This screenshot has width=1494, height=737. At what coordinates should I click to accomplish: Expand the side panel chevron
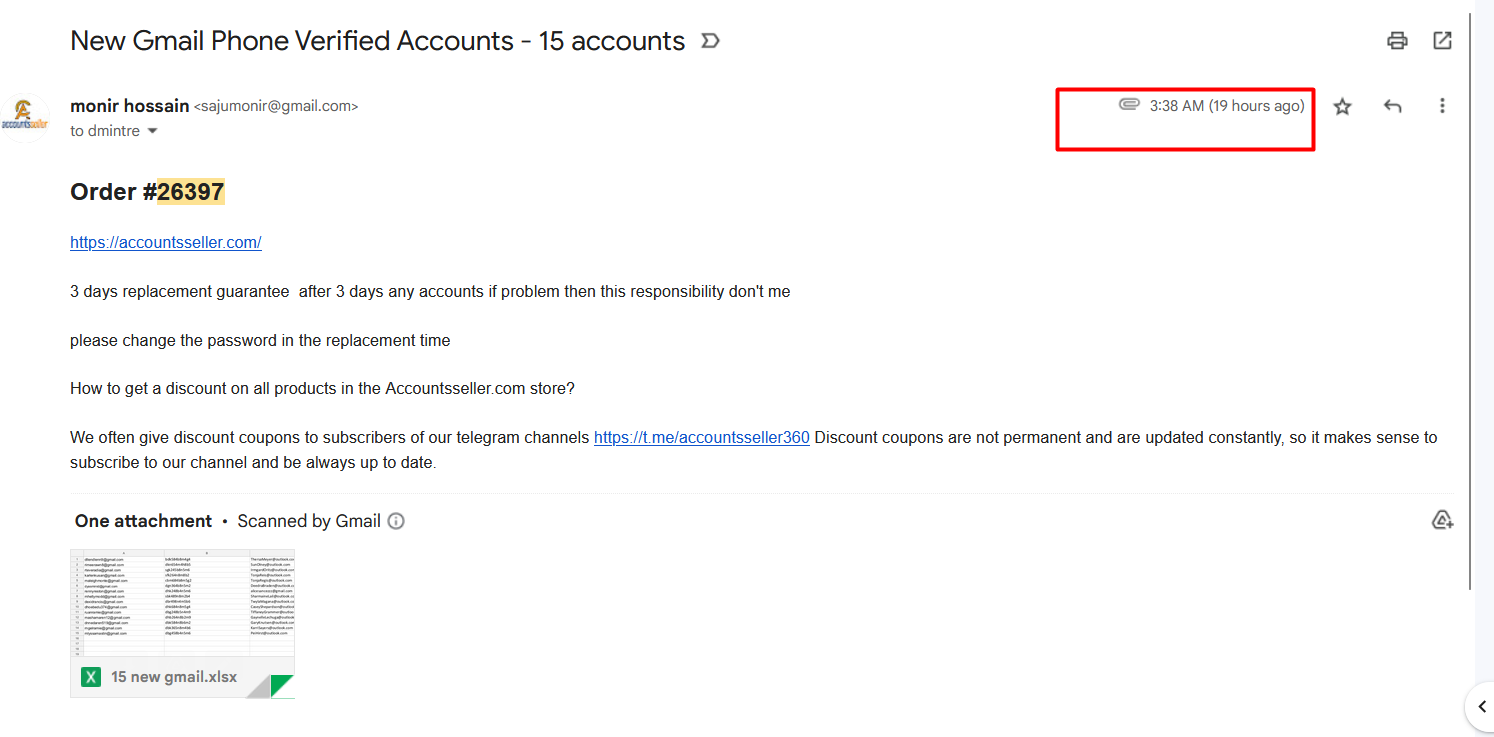(x=1481, y=707)
